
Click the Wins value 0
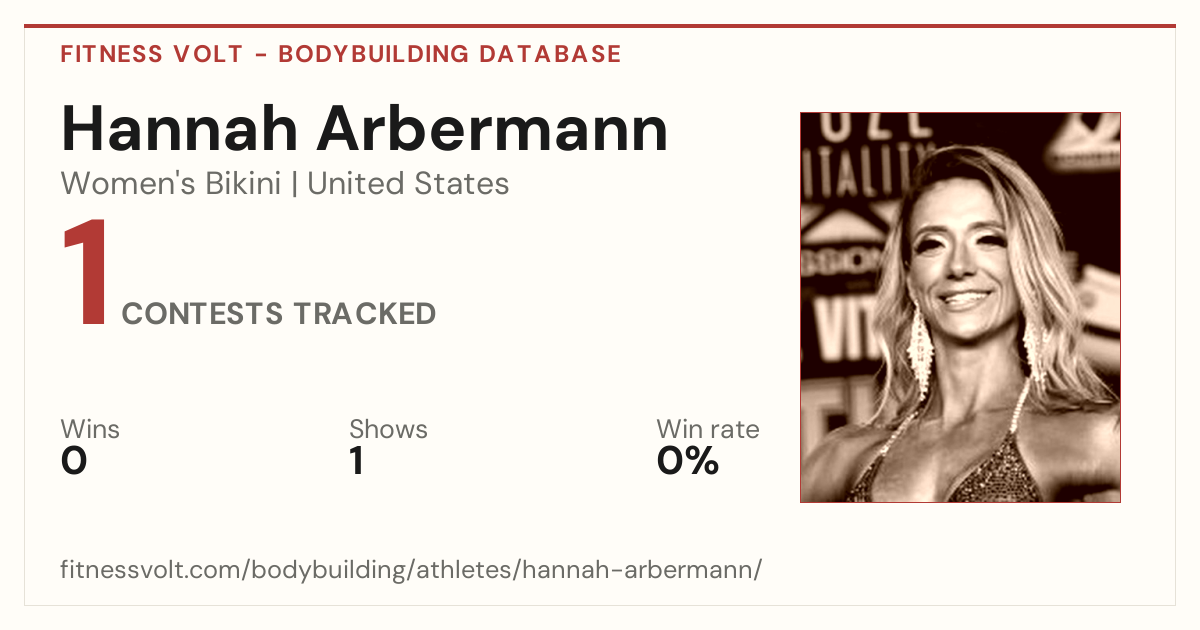pos(74,461)
